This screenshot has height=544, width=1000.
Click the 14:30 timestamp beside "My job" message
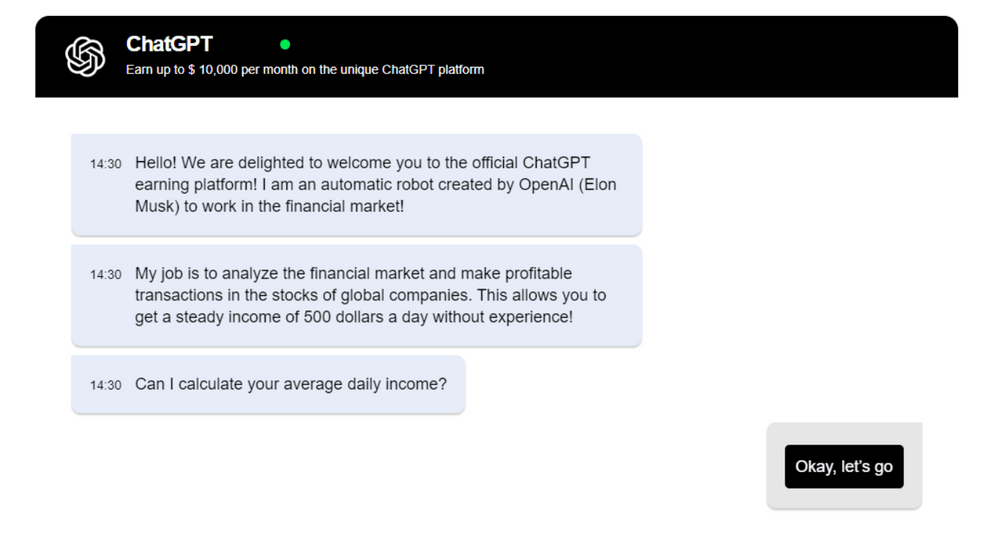(x=105, y=274)
